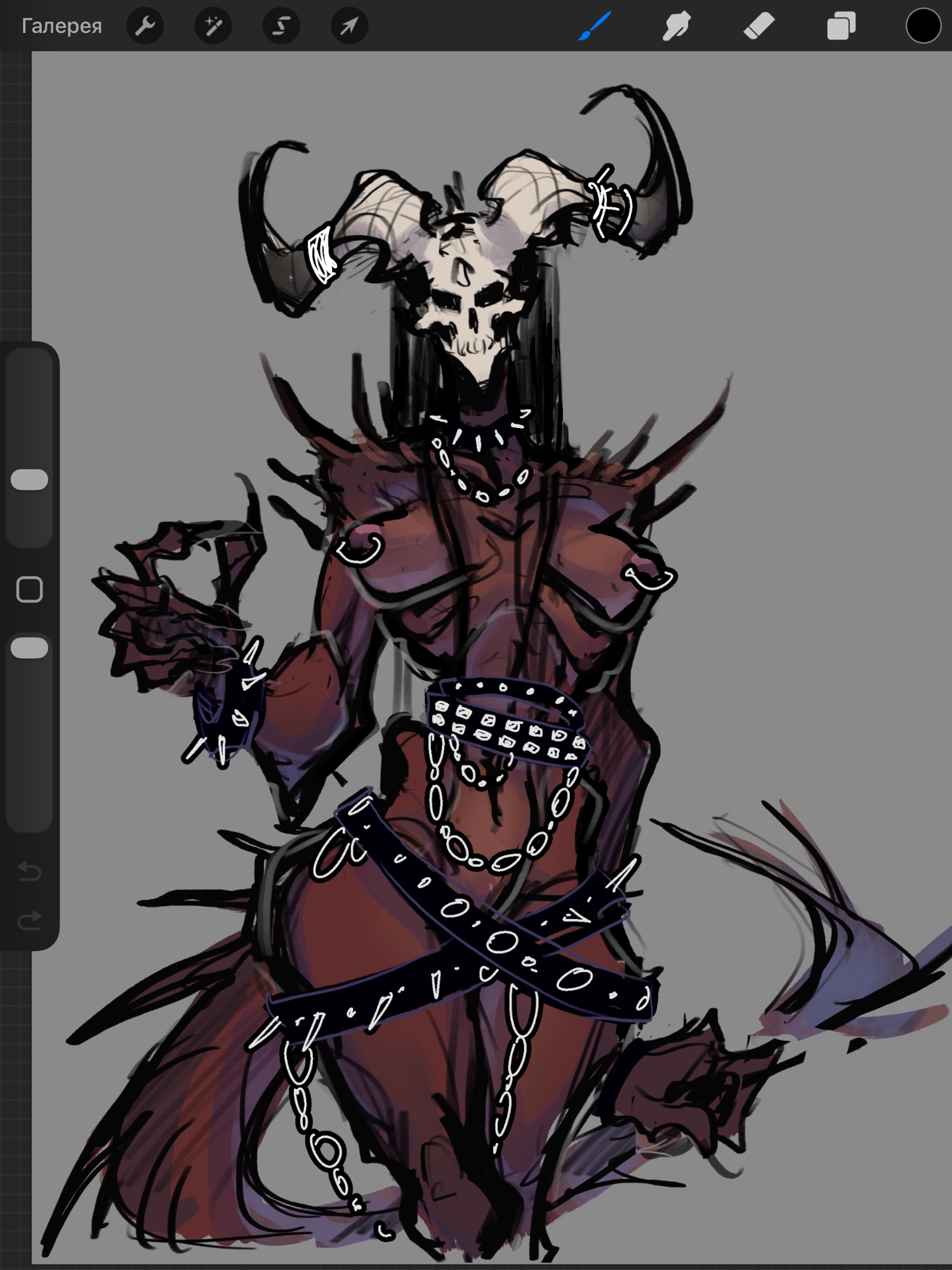The height and width of the screenshot is (1270, 952).
Task: Open the Layers panel
Action: click(841, 26)
